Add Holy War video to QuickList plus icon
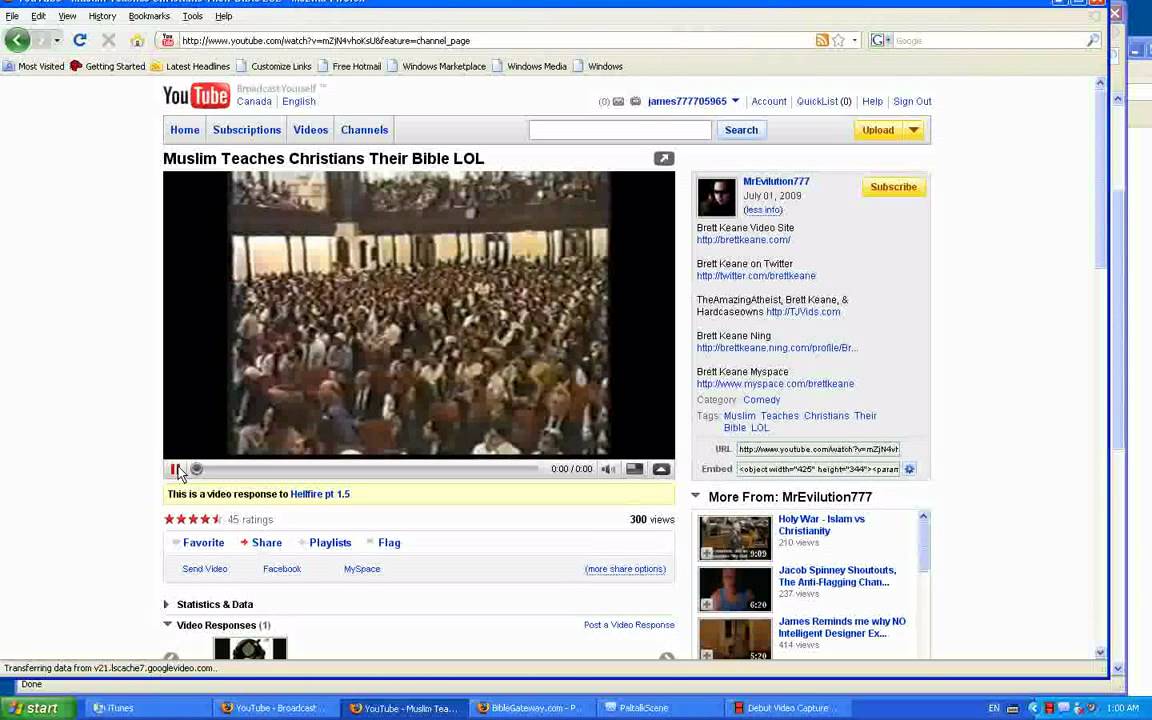Image resolution: width=1152 pixels, height=720 pixels. click(706, 553)
